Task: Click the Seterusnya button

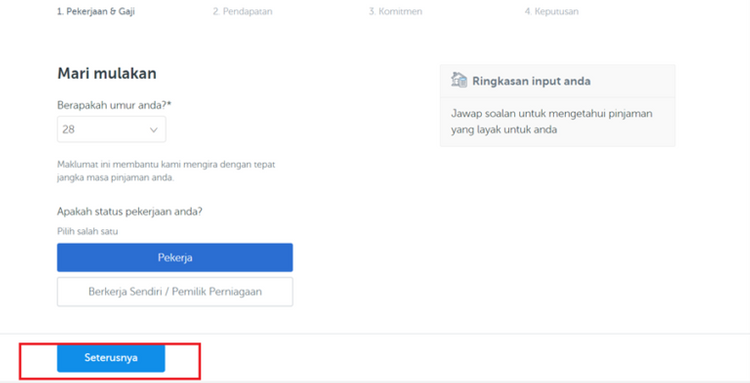Action: point(111,358)
